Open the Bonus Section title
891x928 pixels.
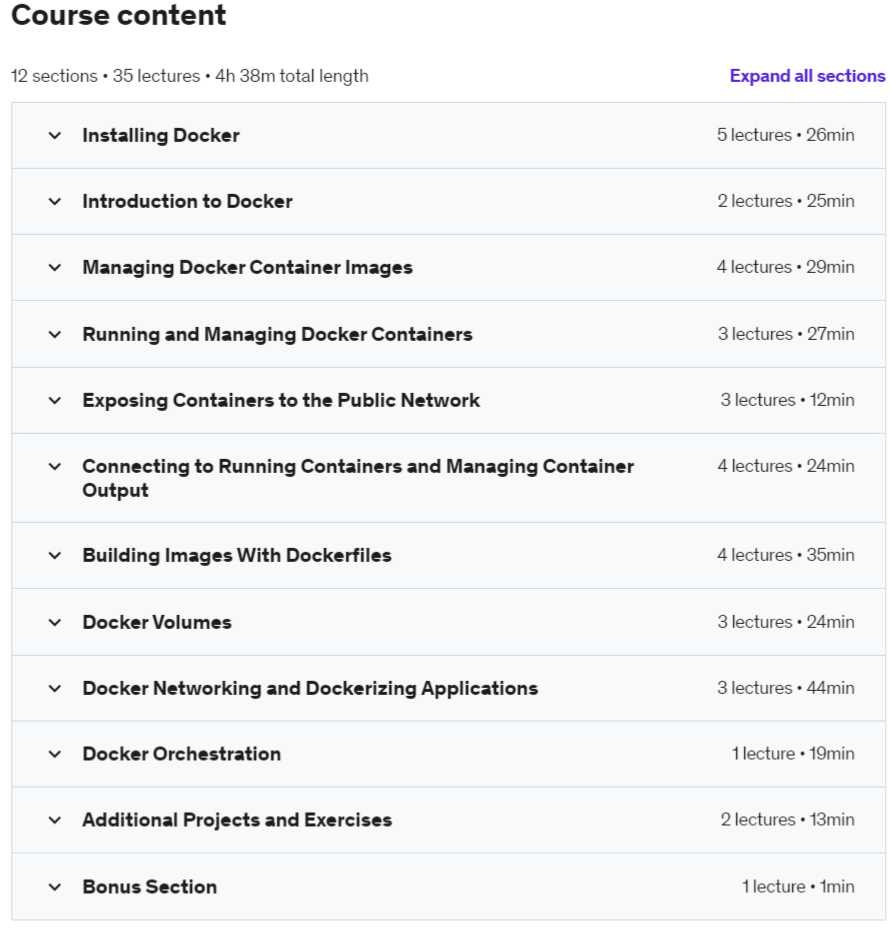(x=149, y=887)
